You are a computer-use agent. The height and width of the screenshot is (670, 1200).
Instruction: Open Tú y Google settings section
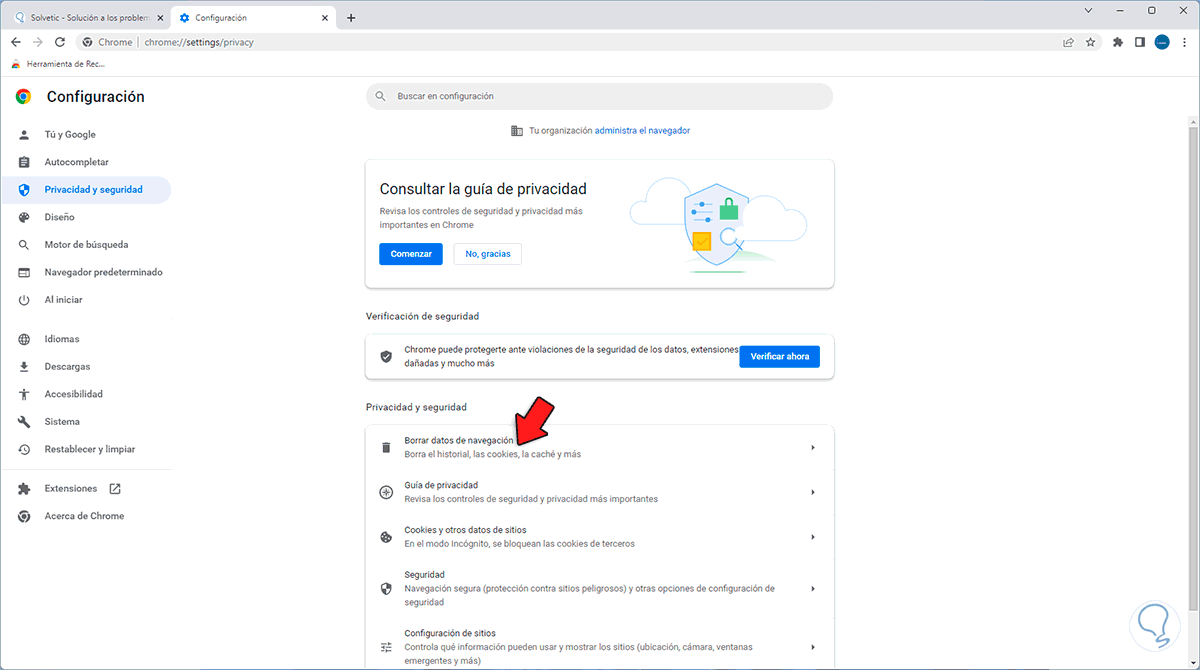click(85, 134)
